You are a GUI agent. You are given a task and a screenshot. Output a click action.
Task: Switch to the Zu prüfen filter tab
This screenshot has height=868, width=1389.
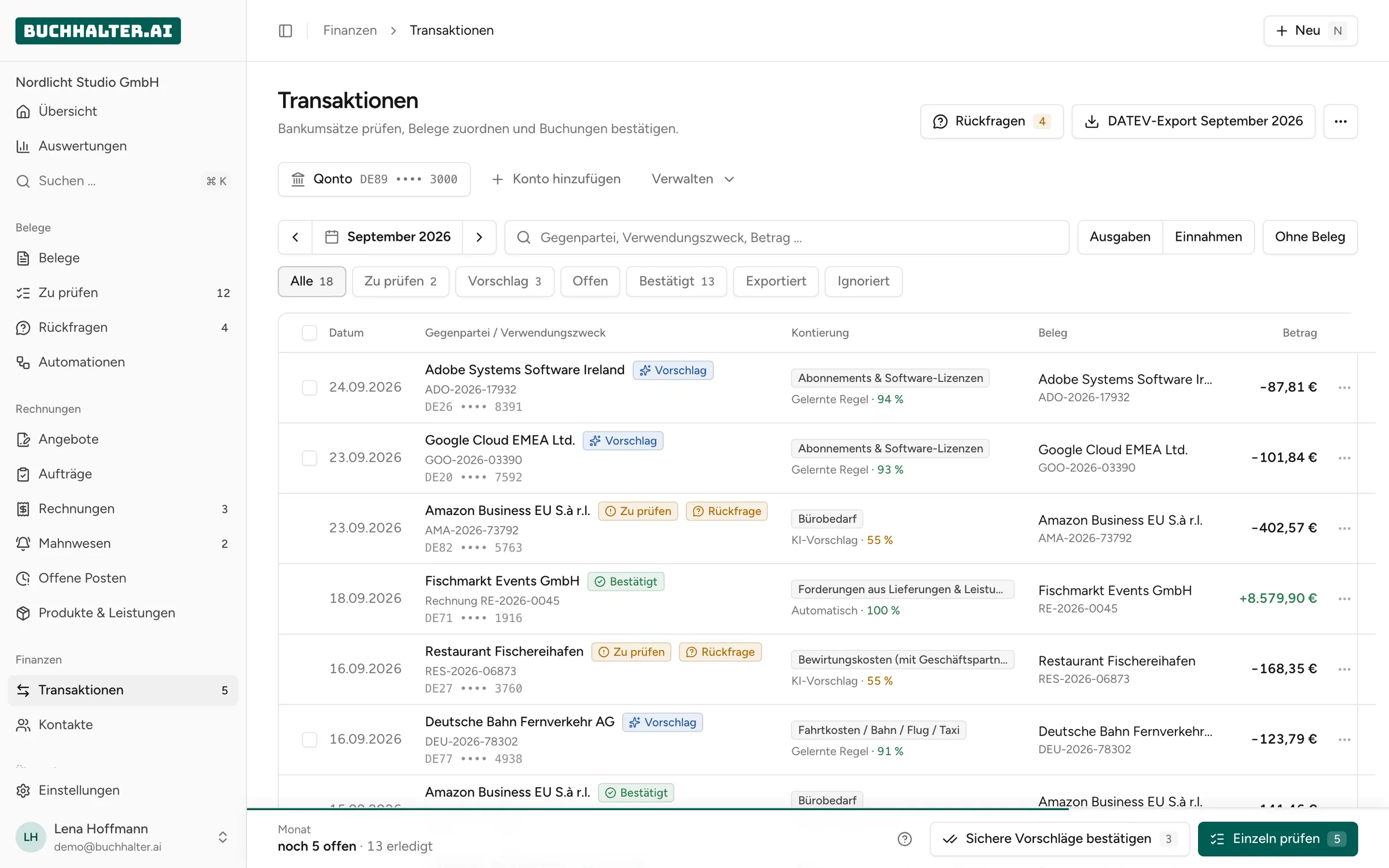(400, 282)
